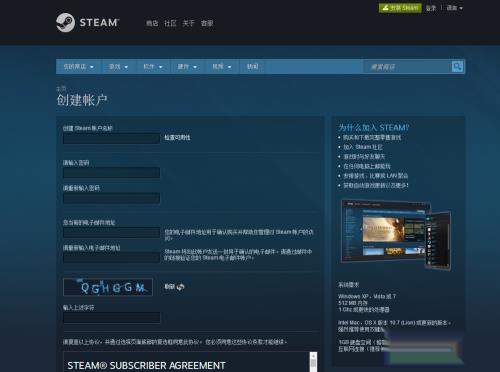Click the subscriber agreement scrollbar up arrow
Image resolution: width=500 pixels, height=372 pixels.
[313, 356]
